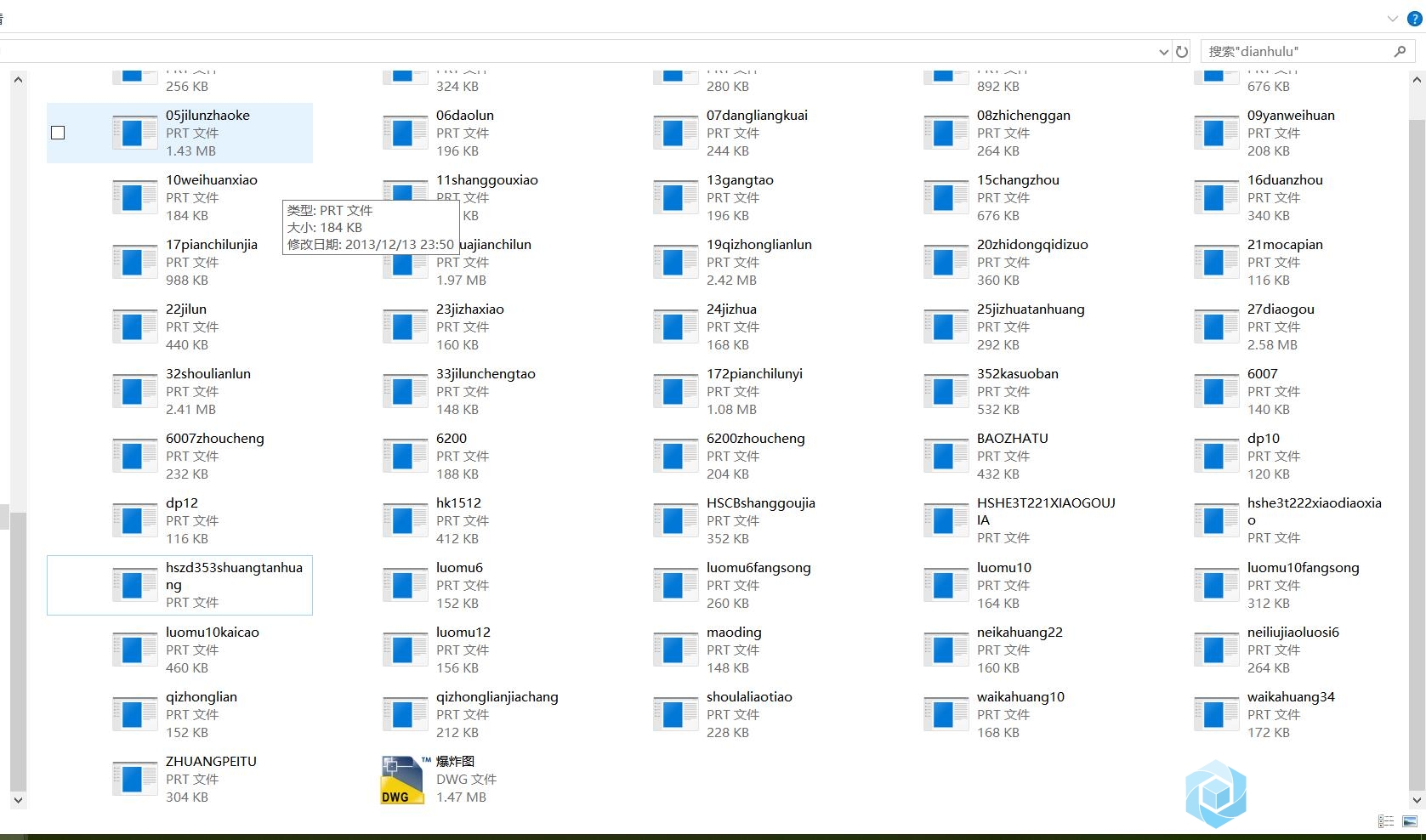Click the 6007zhoucheng file name
This screenshot has height=840, width=1426.
tap(215, 439)
